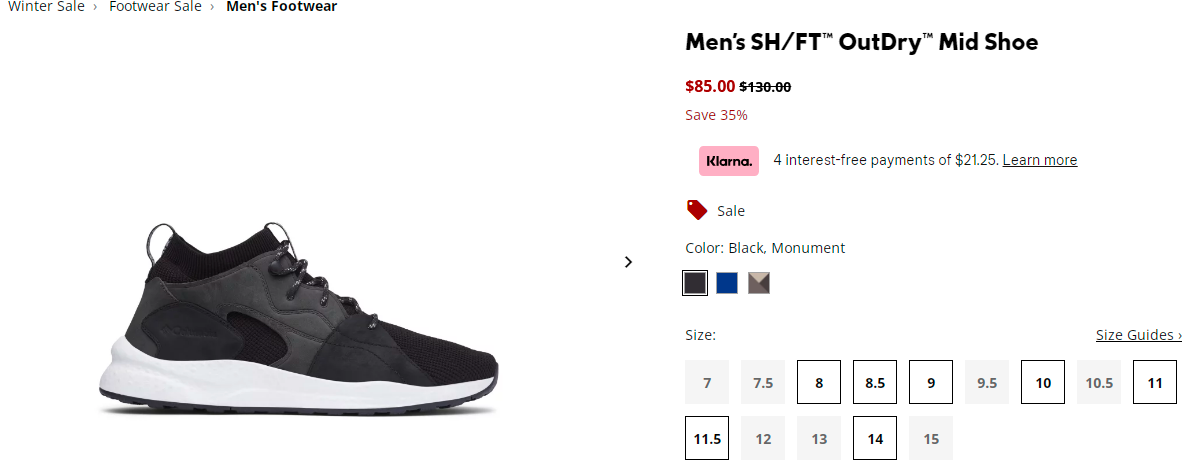Screen dimensions: 1196x463
Task: Select shoe size 8
Action: click(x=819, y=382)
